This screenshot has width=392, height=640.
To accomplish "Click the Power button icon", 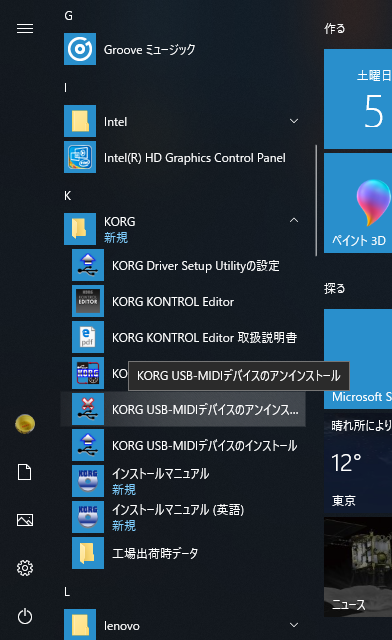I will [25, 616].
